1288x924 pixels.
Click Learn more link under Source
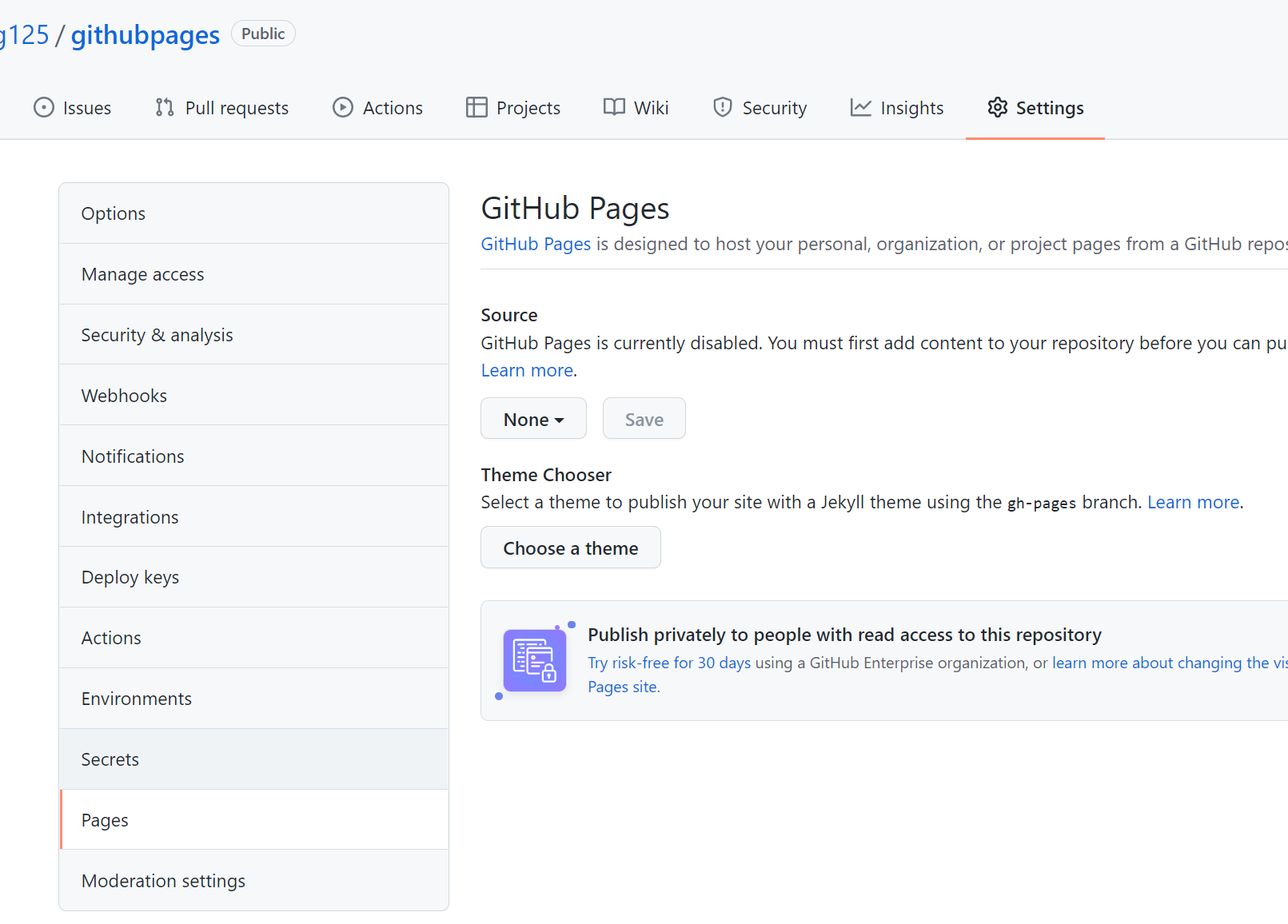coord(527,370)
